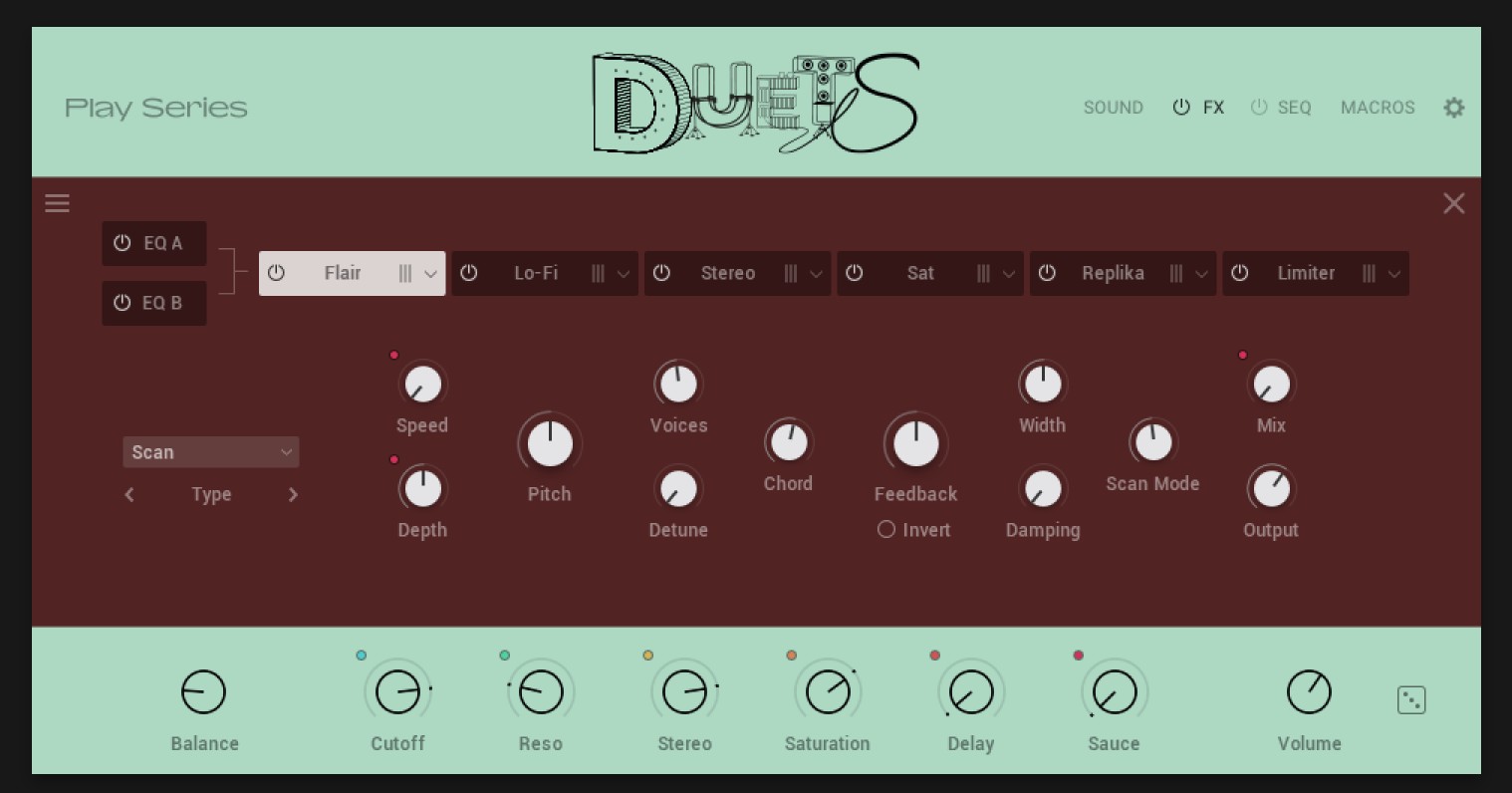This screenshot has width=1512, height=793.
Task: Close the FX panel with X icon
Action: 1454,203
